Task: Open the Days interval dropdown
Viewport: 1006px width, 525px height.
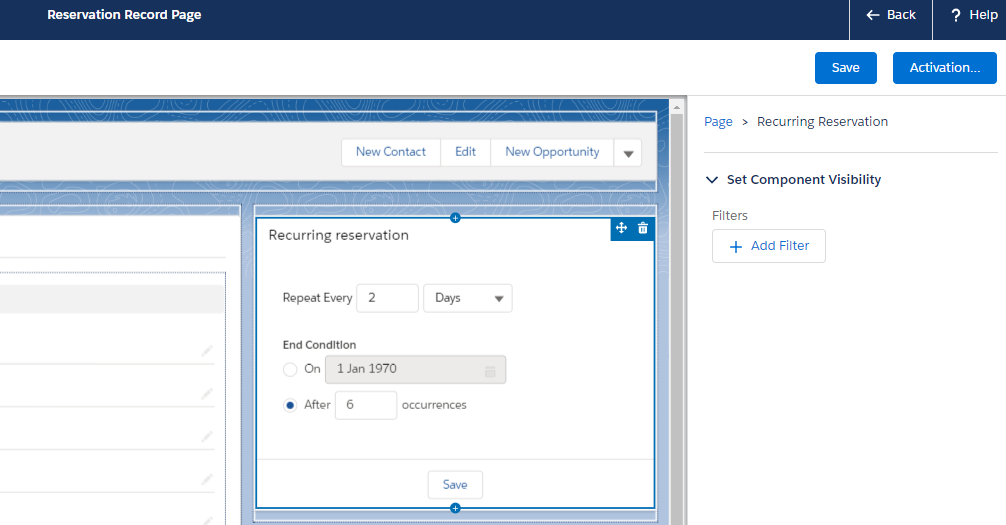Action: 467,298
